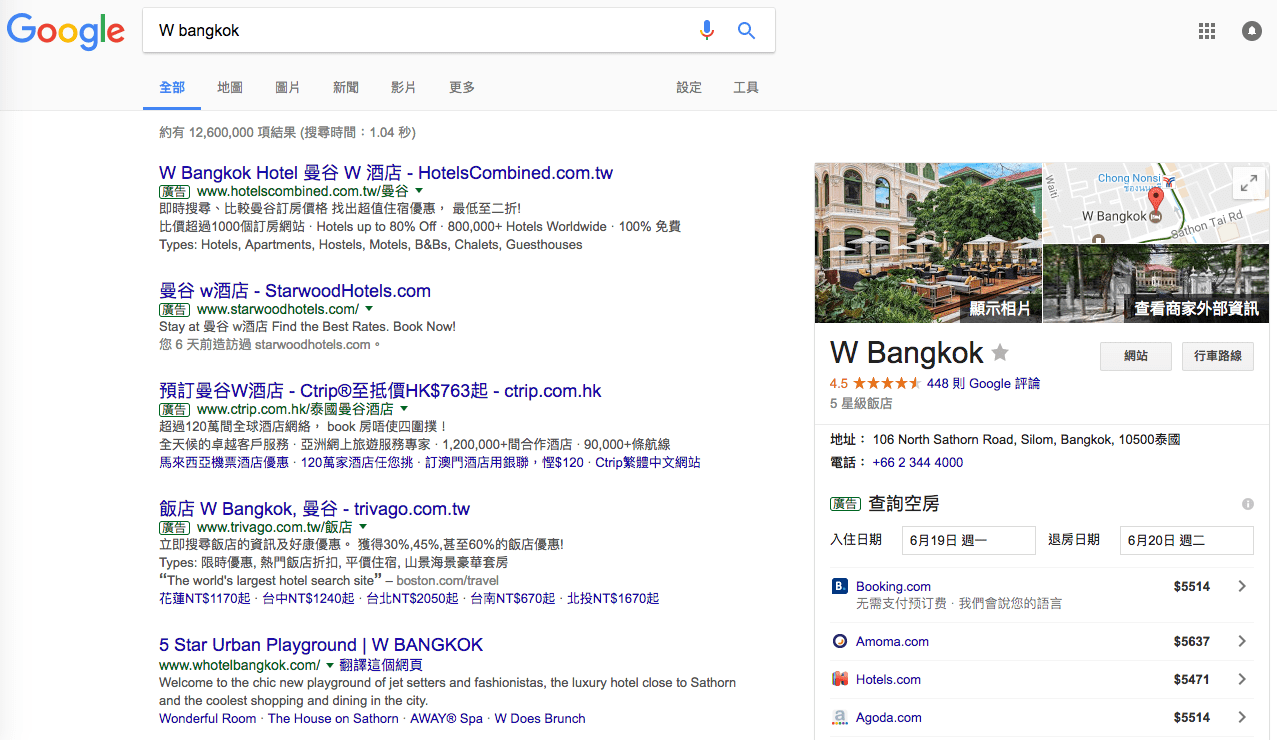Open 台北NT$2050起 sitelink
Viewport: 1277px width, 740px height.
point(412,599)
